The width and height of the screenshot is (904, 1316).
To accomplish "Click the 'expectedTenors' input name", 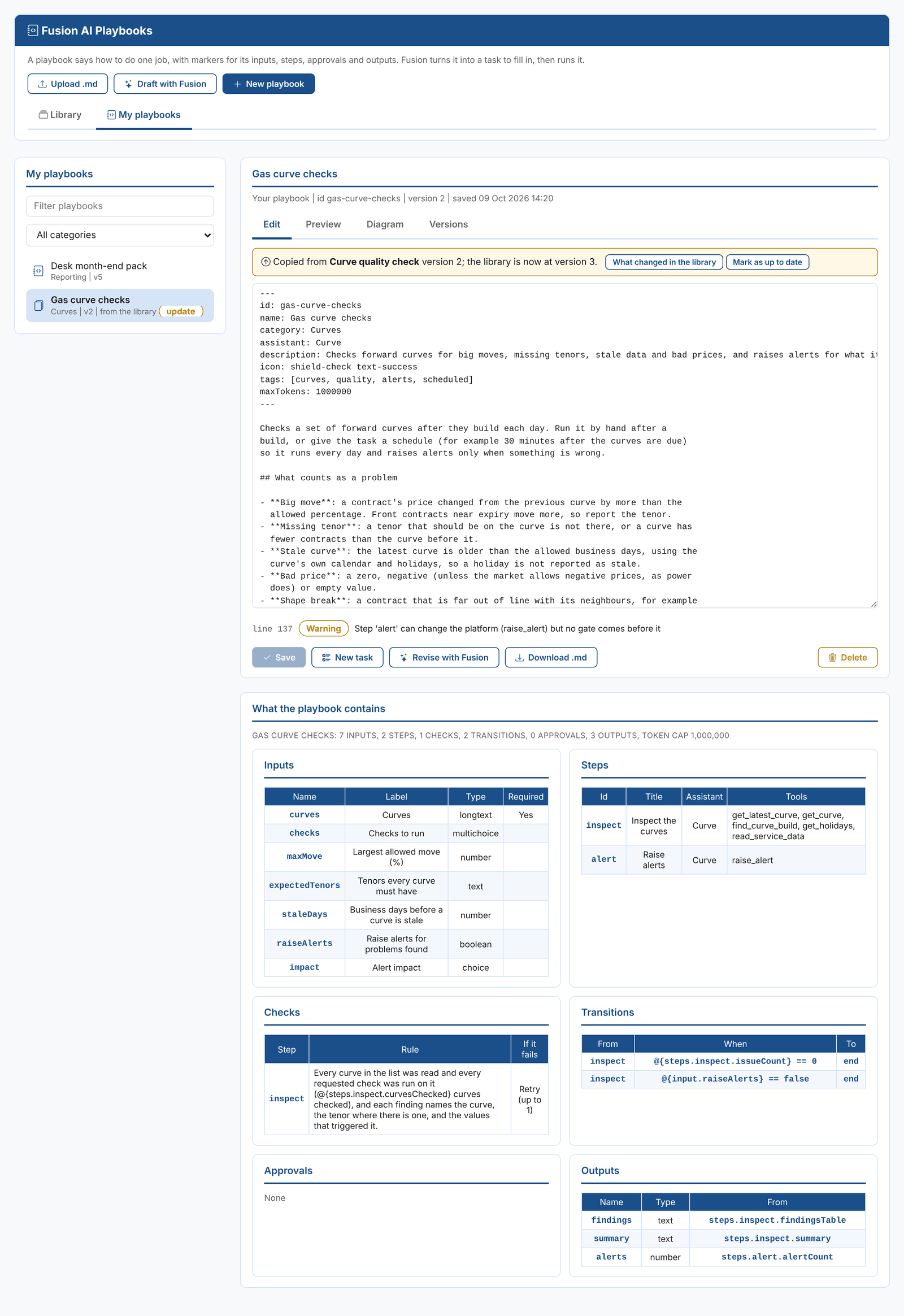I will pyautogui.click(x=304, y=885).
